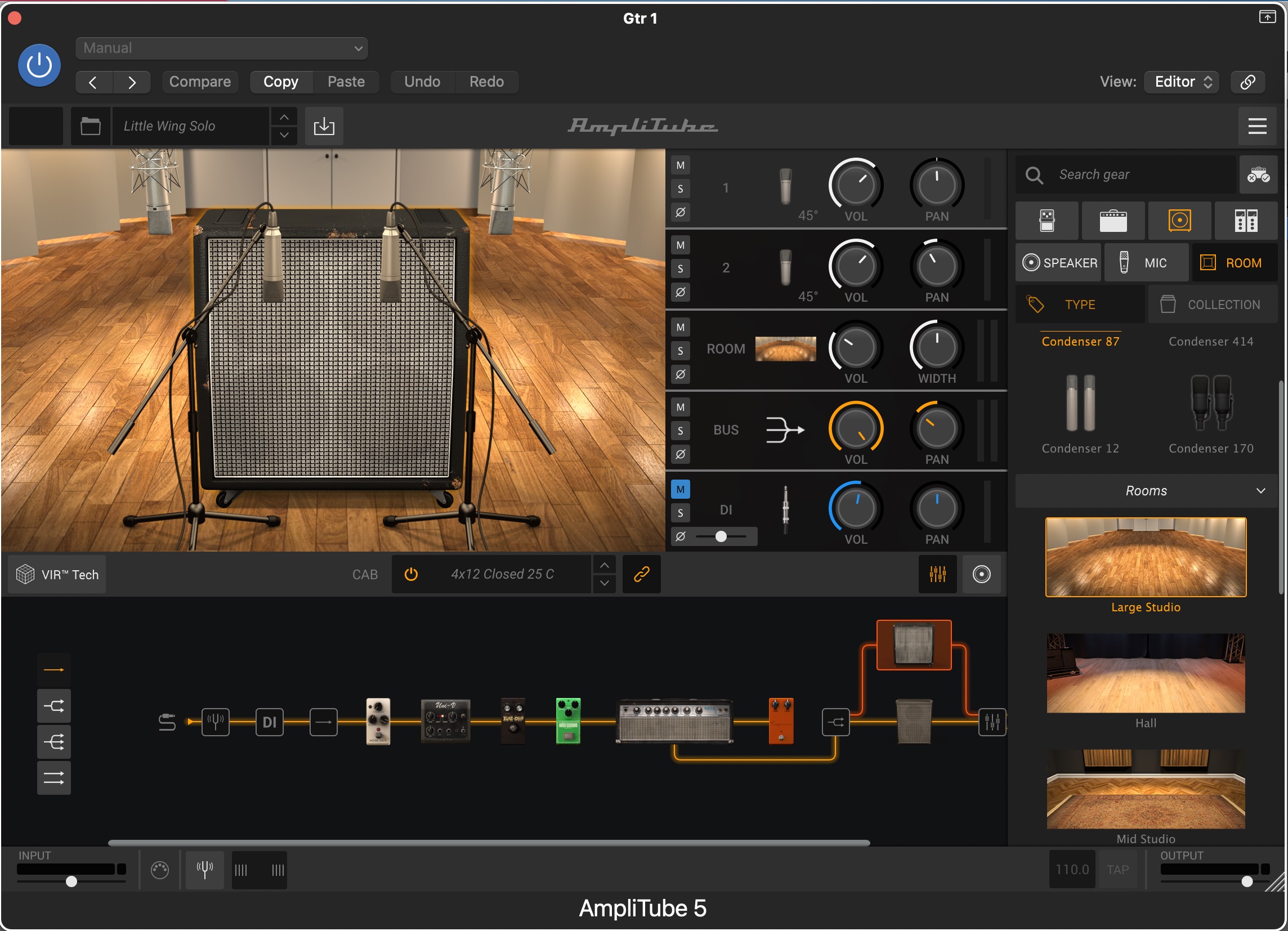Select the highlighted cabinet in upper chain
This screenshot has width=1288, height=931.
(x=914, y=645)
